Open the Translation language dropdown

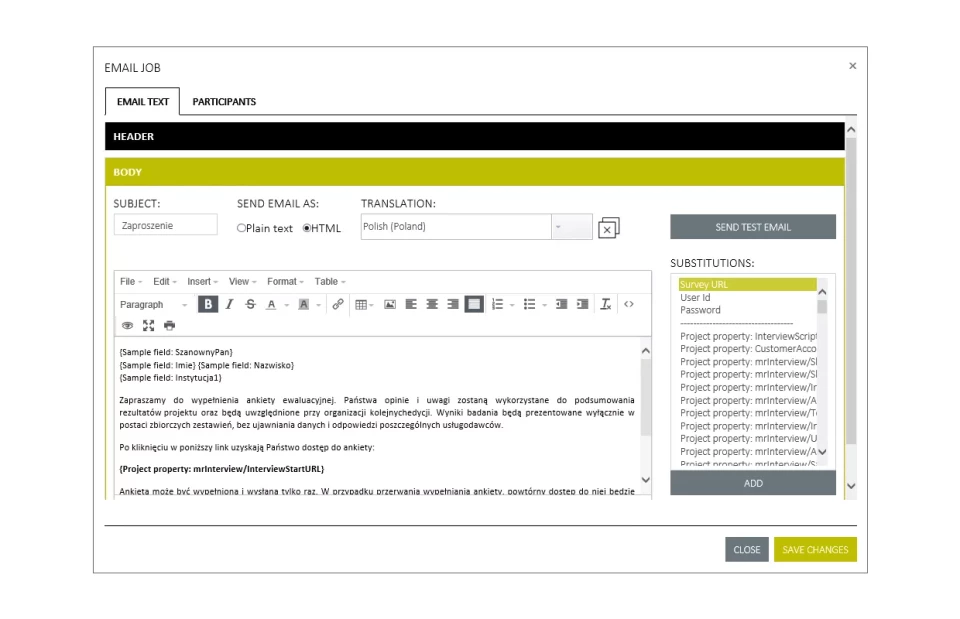(571, 227)
